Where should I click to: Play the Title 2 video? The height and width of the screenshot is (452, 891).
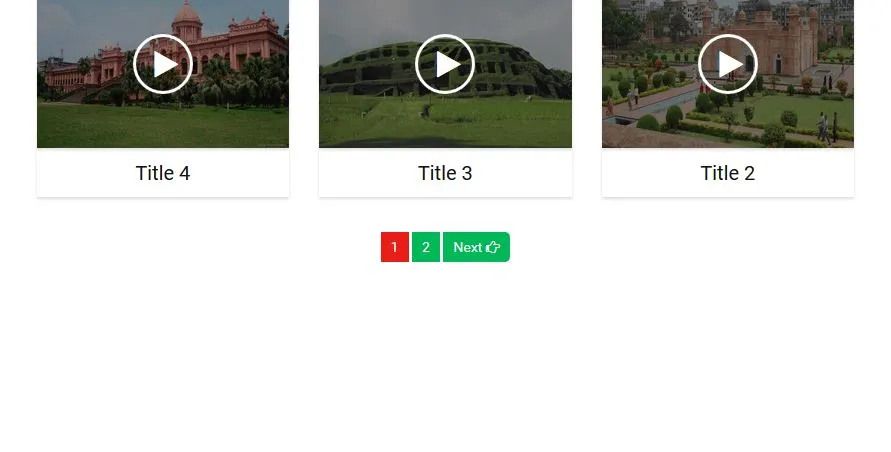(727, 64)
